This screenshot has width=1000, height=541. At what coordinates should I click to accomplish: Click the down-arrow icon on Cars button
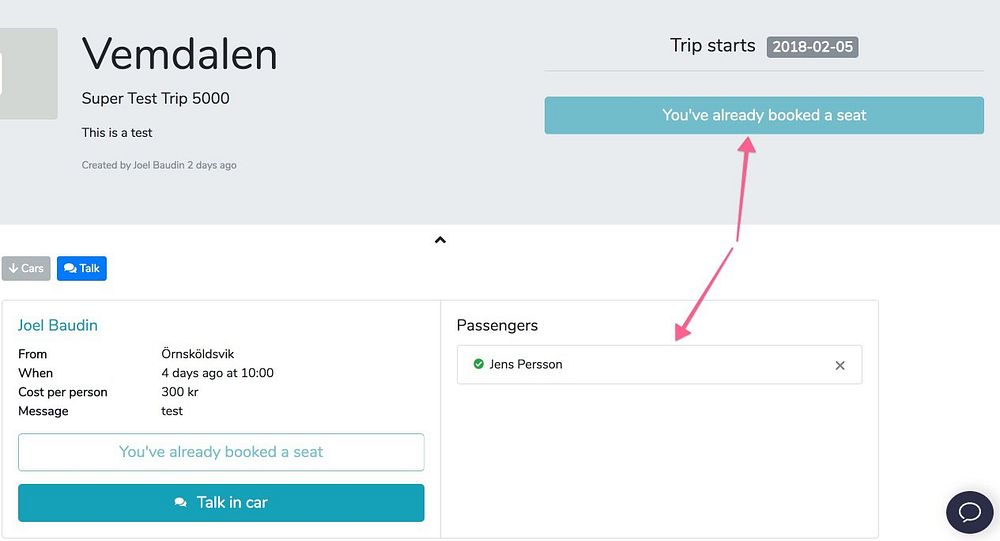click(13, 268)
